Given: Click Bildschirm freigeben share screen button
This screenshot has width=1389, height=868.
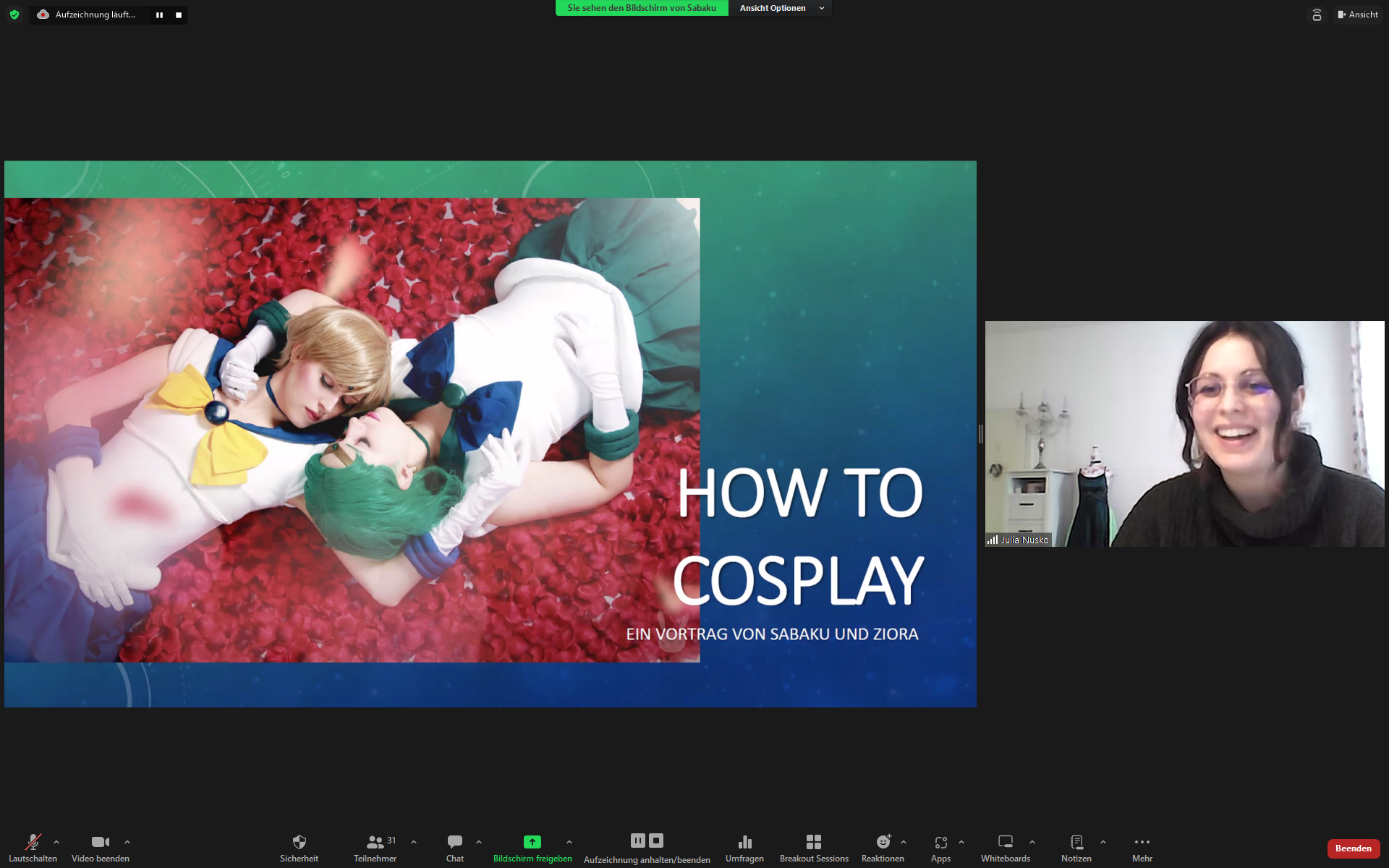Looking at the screenshot, I should tap(532, 848).
